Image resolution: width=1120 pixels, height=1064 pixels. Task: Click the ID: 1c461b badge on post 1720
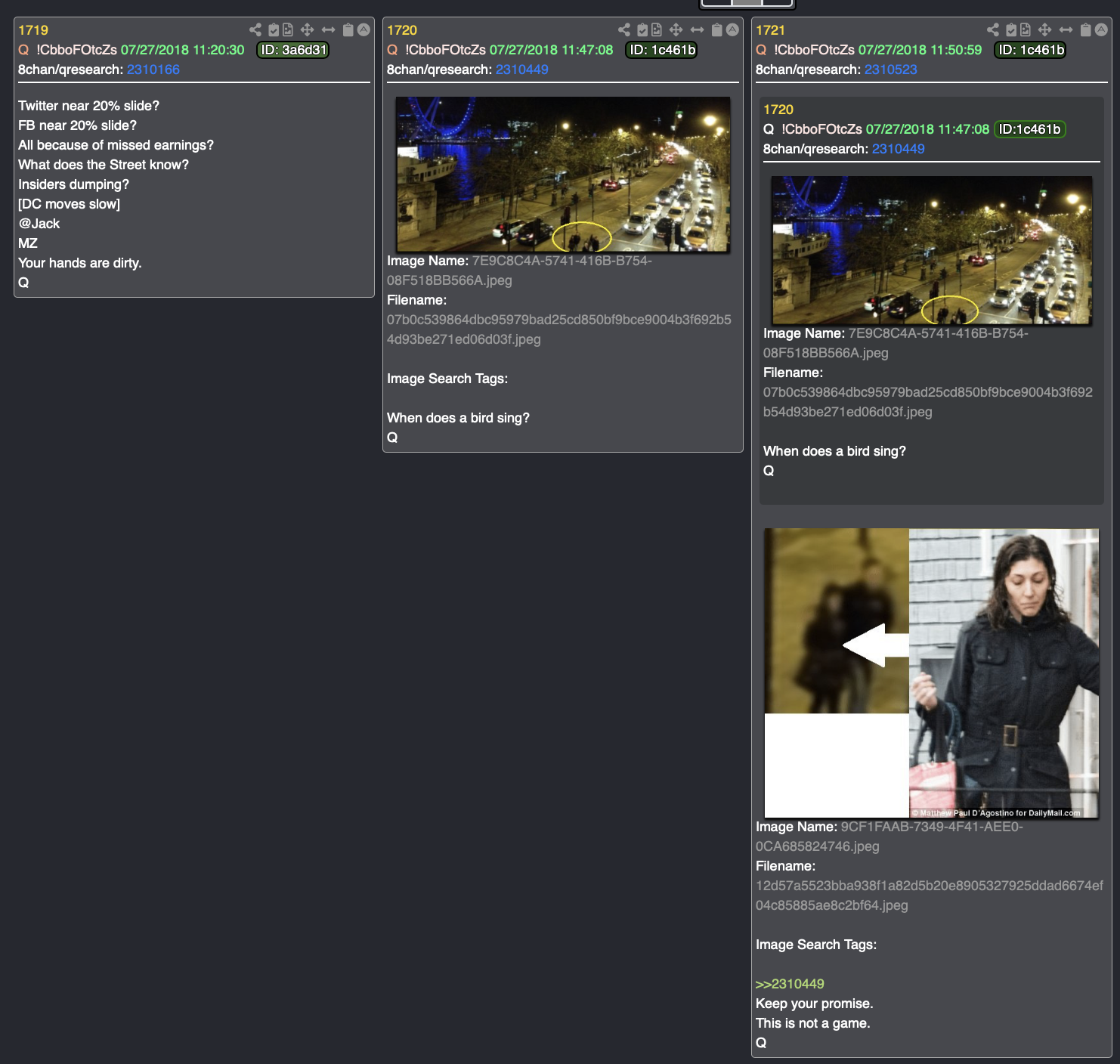[662, 50]
